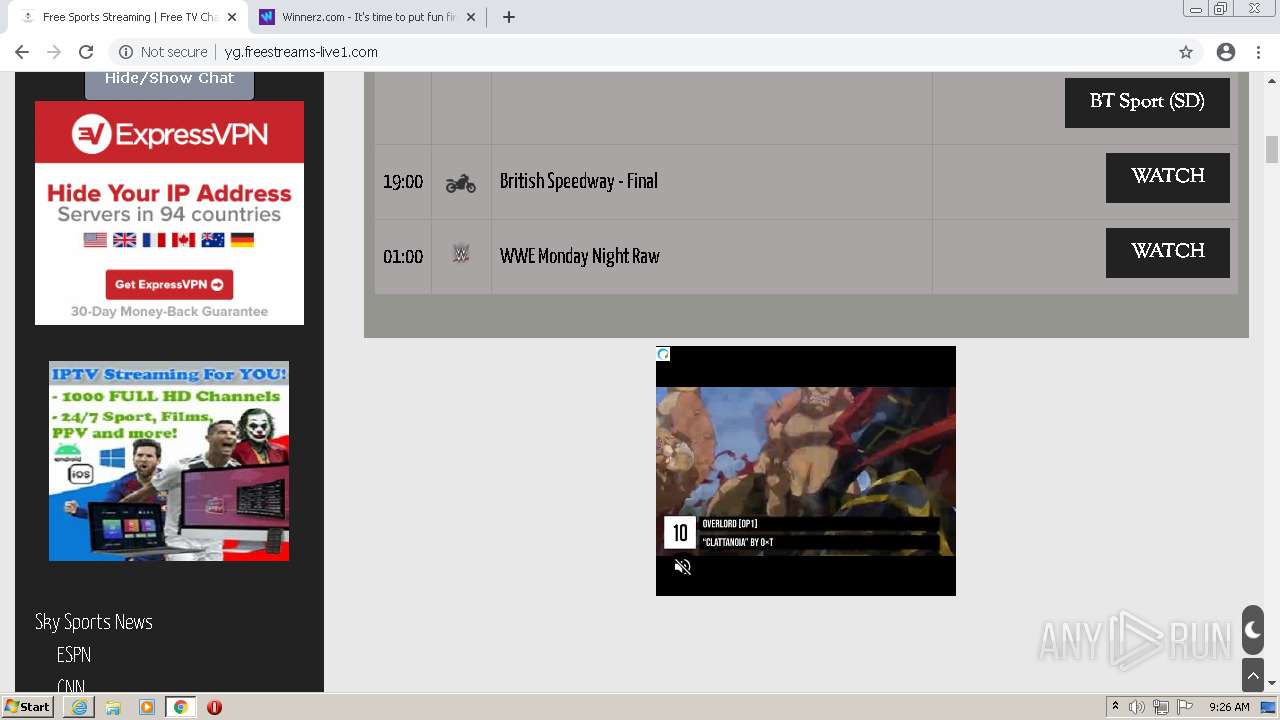1280x720 pixels.
Task: Bookmark this page with the star
Action: pyautogui.click(x=1186, y=52)
